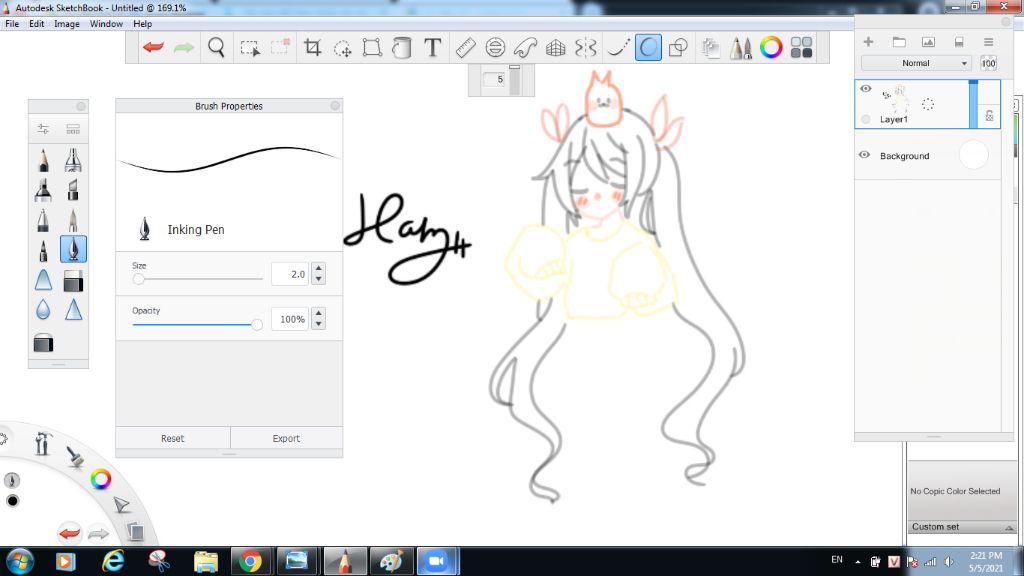Pick the Quick Transform lasso tool

342,48
